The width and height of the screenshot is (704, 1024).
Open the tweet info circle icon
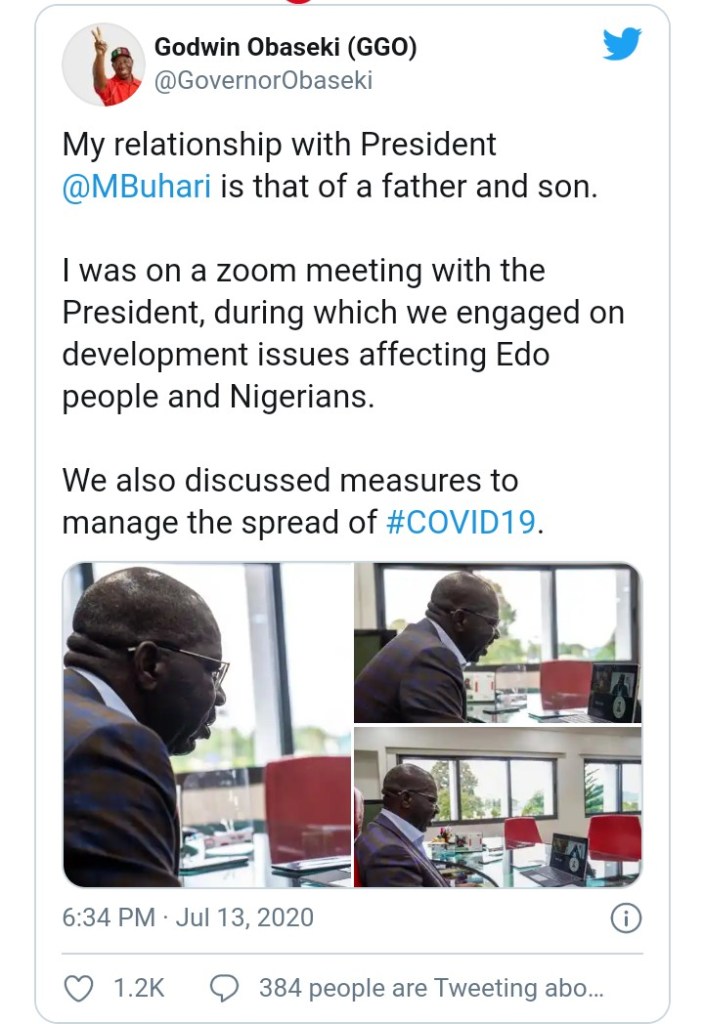click(625, 918)
